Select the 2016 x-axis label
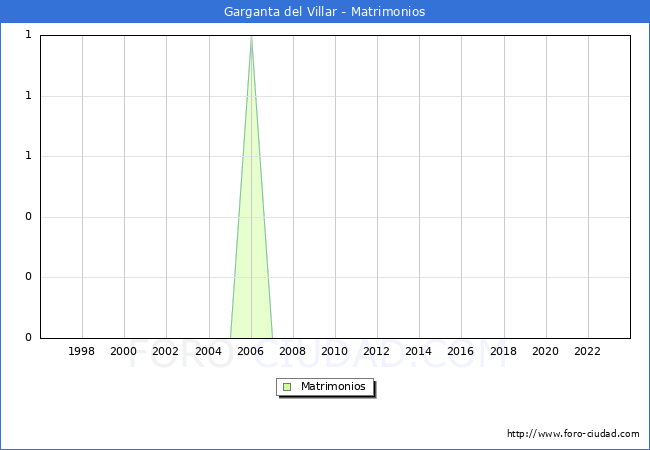 click(x=461, y=351)
